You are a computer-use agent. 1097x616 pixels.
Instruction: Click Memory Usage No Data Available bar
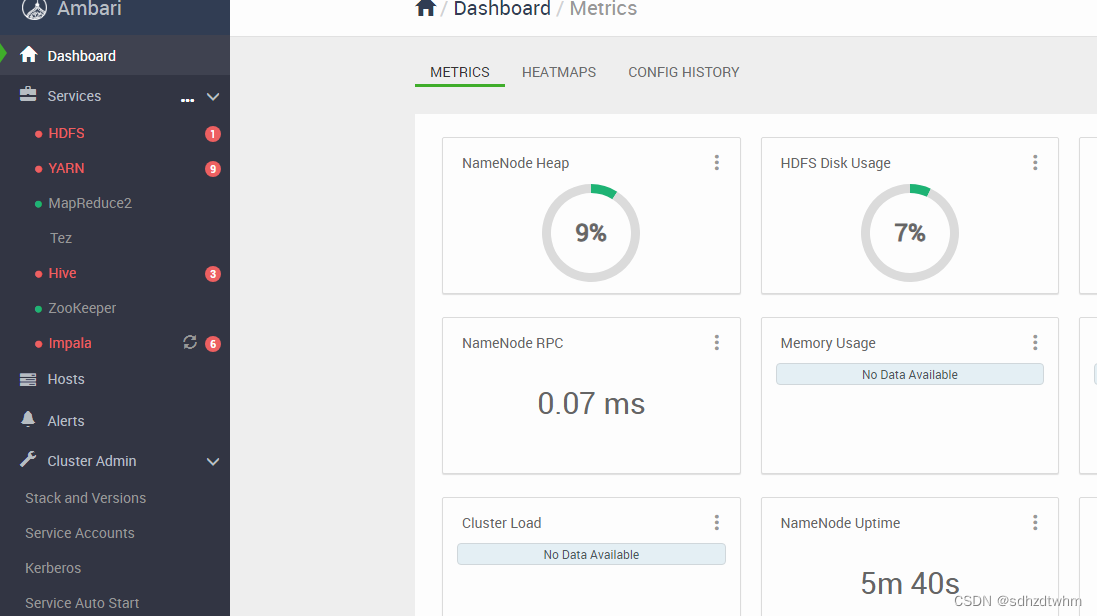910,374
